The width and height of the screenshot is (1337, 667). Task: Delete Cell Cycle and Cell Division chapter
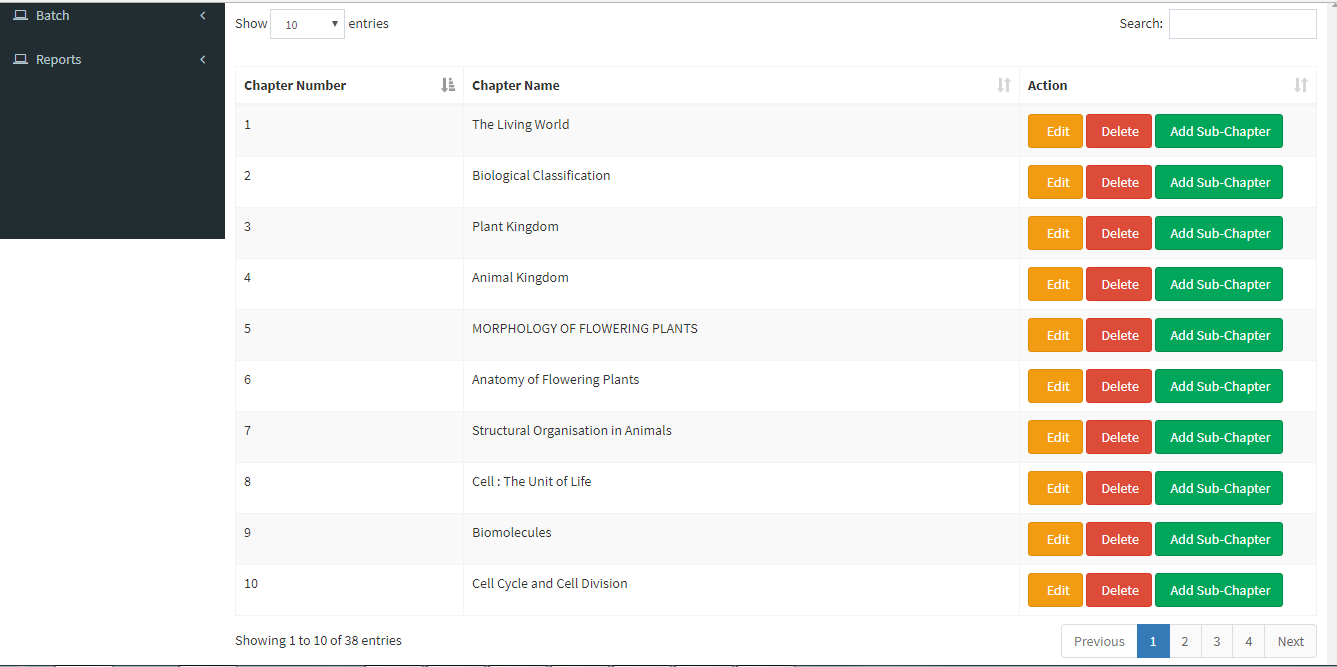click(x=1119, y=590)
